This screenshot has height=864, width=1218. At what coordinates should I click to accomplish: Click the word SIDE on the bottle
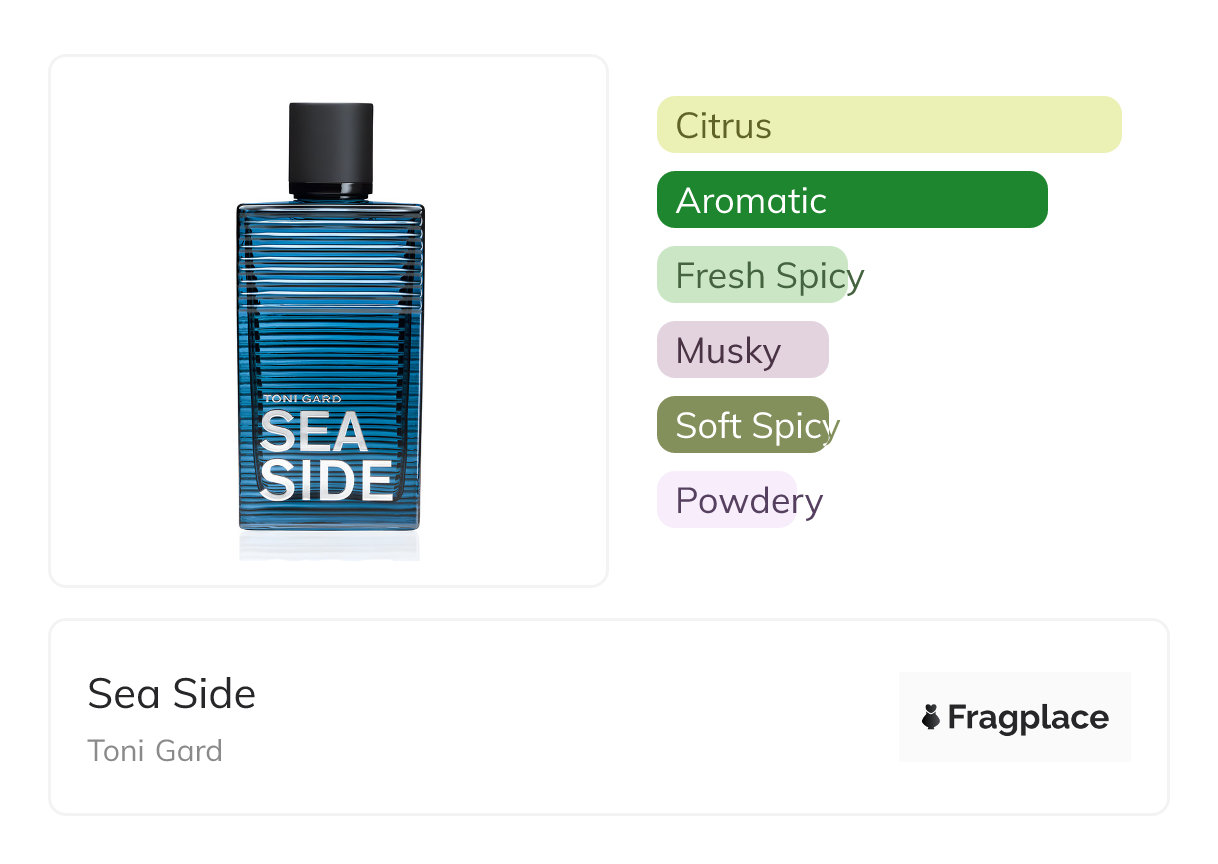pos(326,480)
